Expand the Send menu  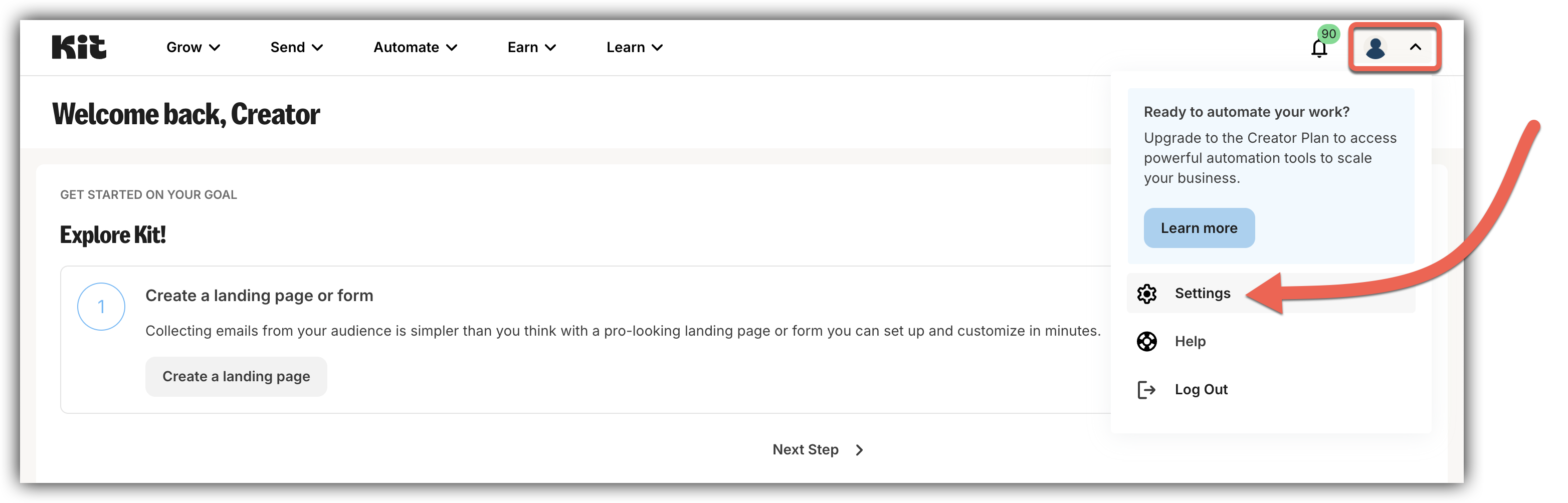(296, 48)
